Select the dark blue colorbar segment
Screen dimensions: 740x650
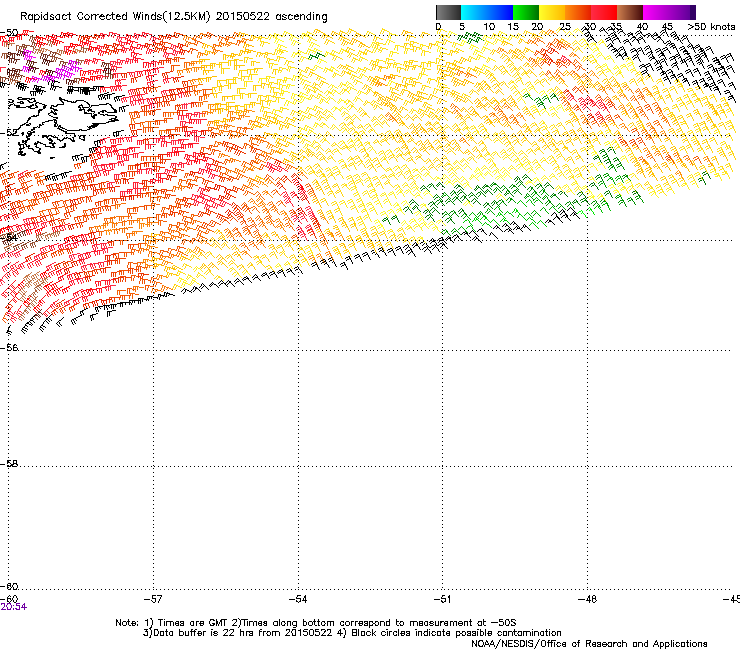[x=500, y=12]
